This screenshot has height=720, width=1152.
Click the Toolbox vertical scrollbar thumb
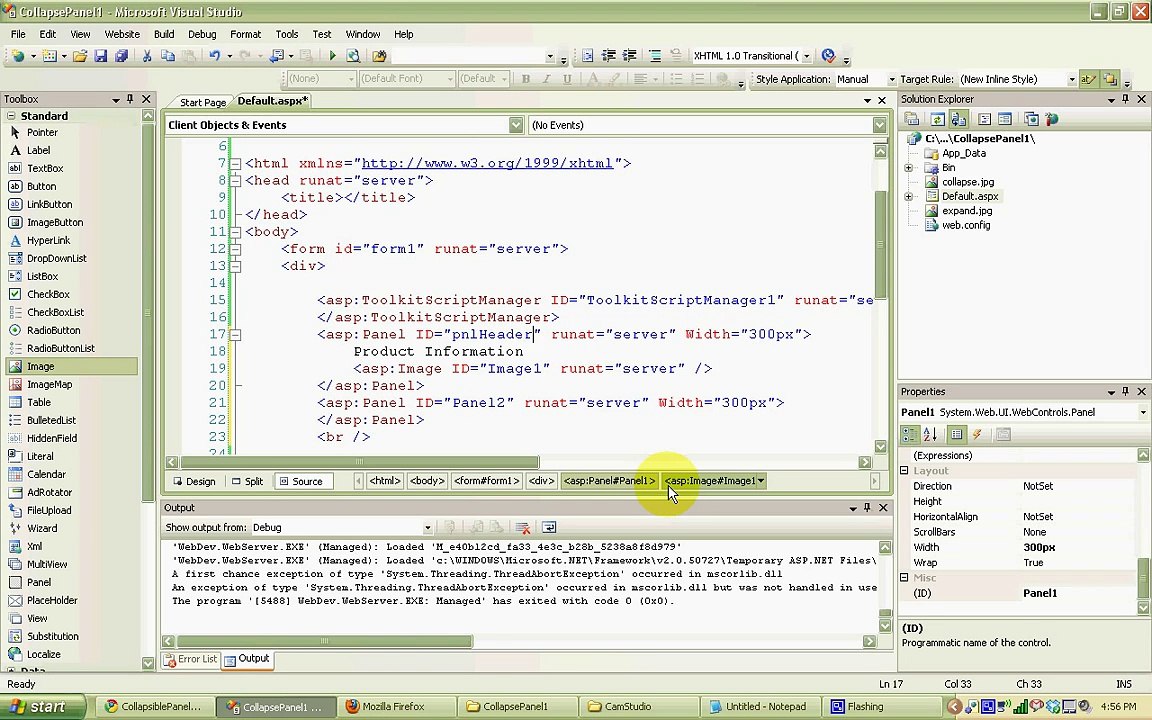pos(148,314)
